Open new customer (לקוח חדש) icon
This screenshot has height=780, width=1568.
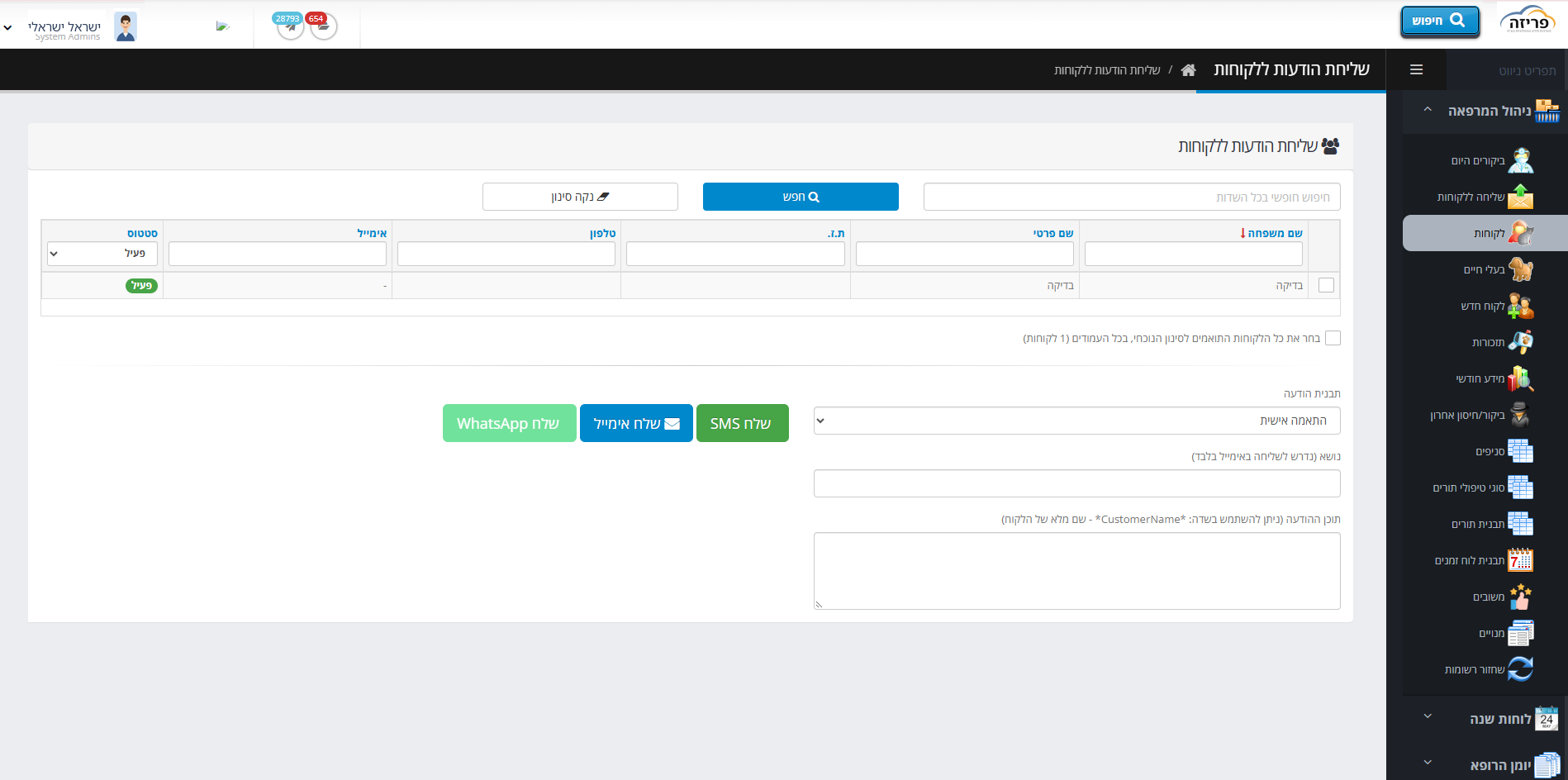tap(1520, 306)
